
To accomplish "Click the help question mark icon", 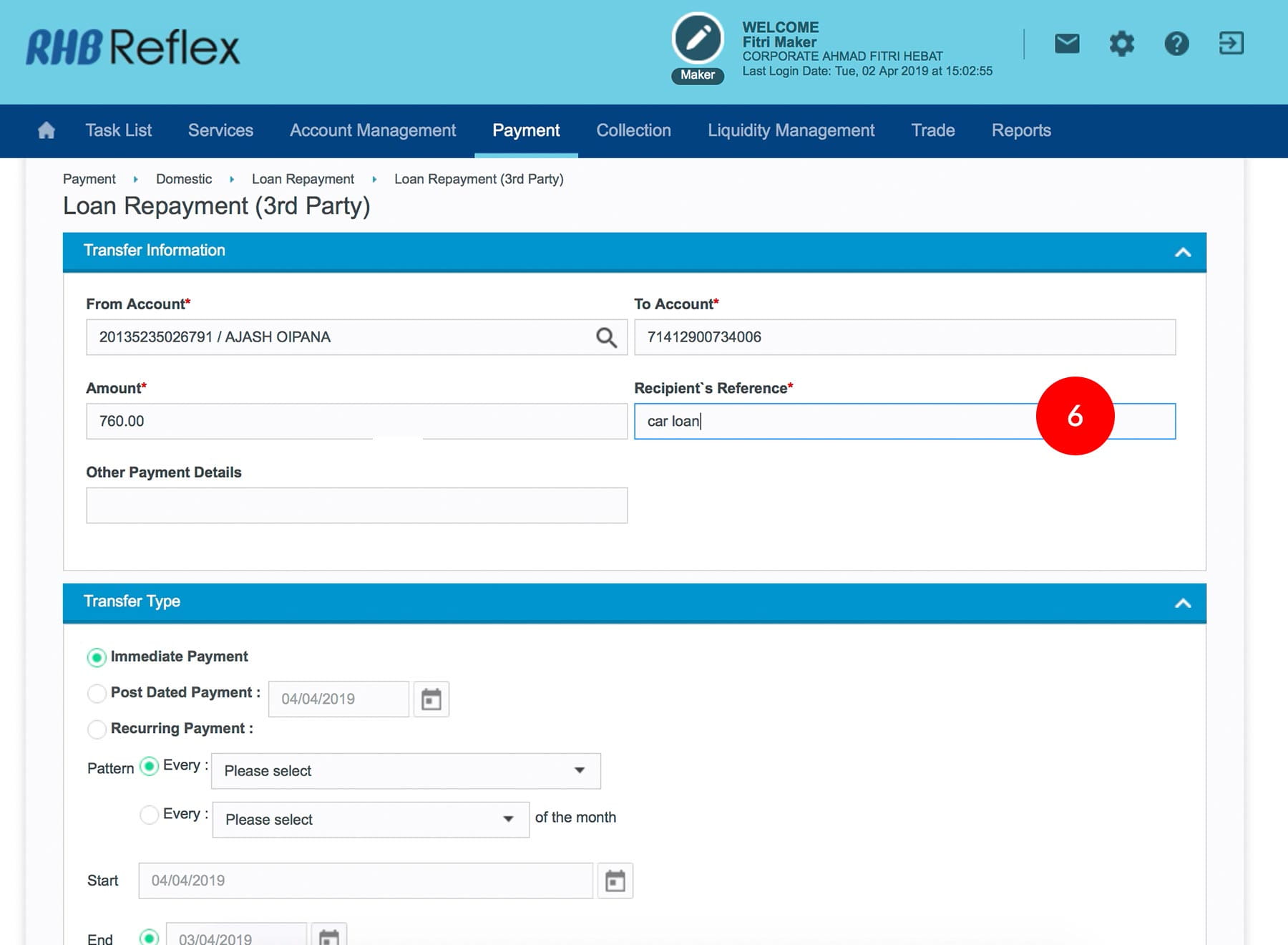I will [1176, 44].
